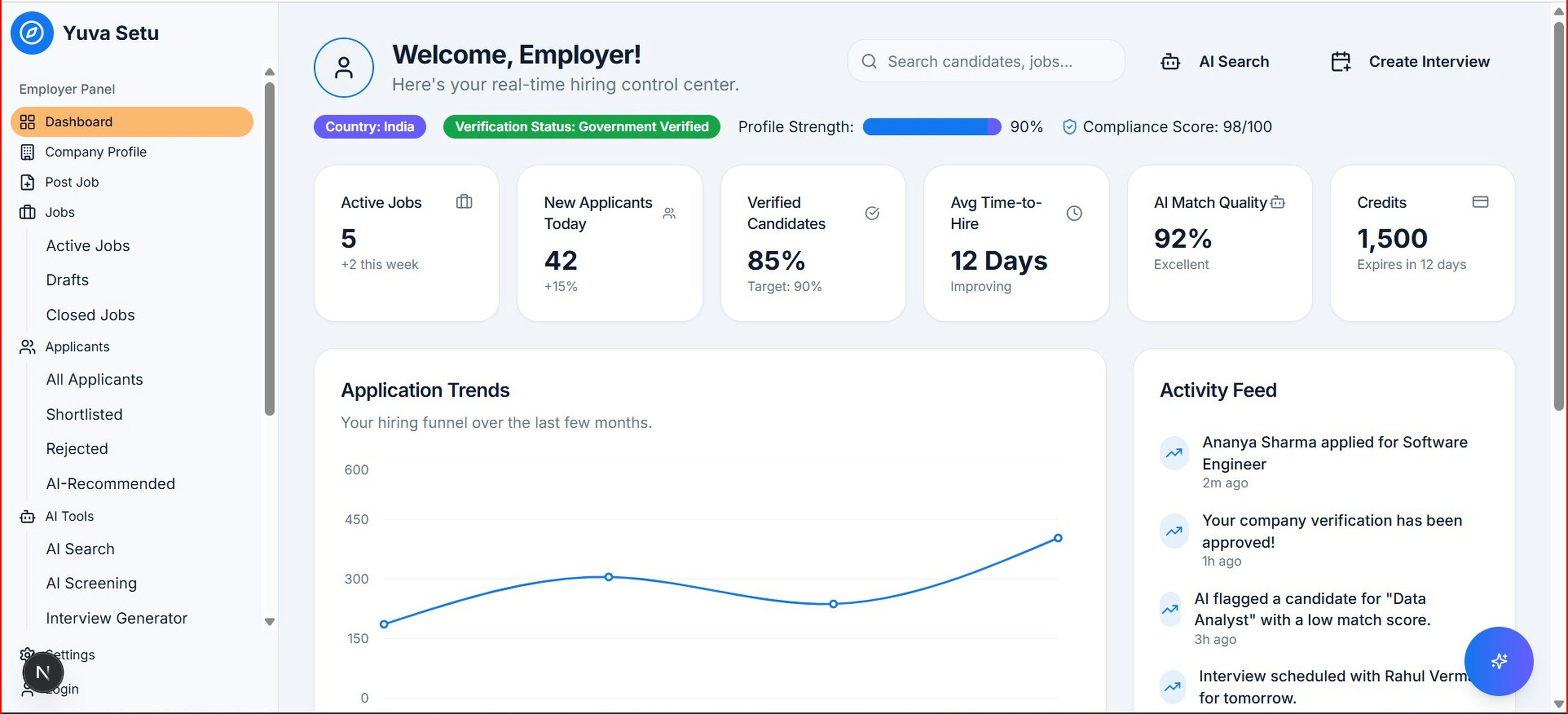Click the briefcase icon on Active Jobs card
The height and width of the screenshot is (714, 1568).
(464, 202)
